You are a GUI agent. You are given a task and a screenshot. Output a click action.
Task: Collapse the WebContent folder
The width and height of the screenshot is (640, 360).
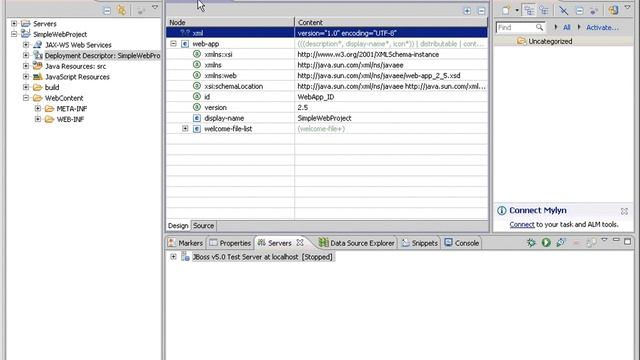(26, 98)
